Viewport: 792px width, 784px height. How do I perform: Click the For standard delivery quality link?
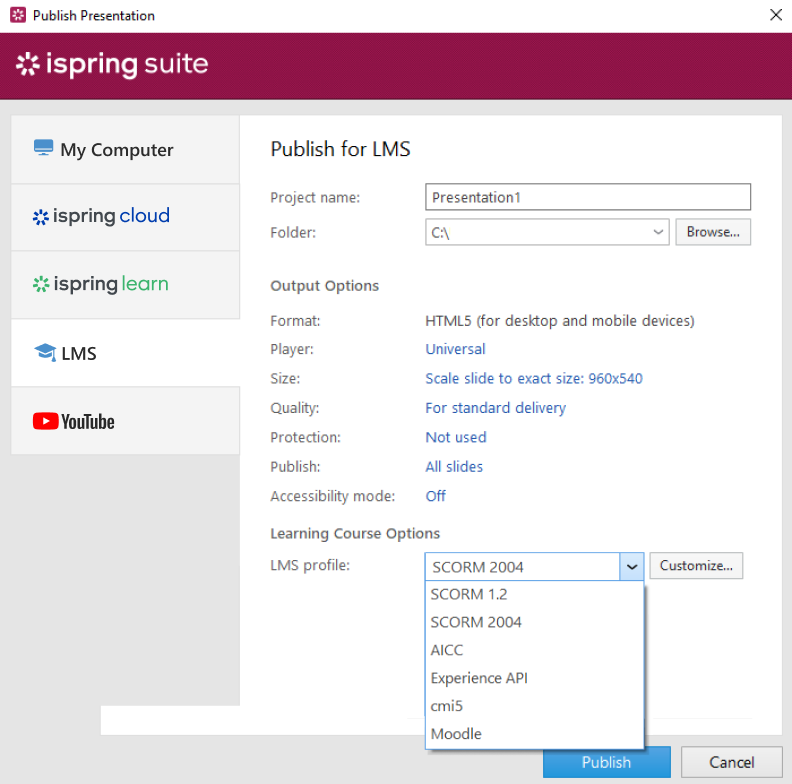pyautogui.click(x=495, y=408)
